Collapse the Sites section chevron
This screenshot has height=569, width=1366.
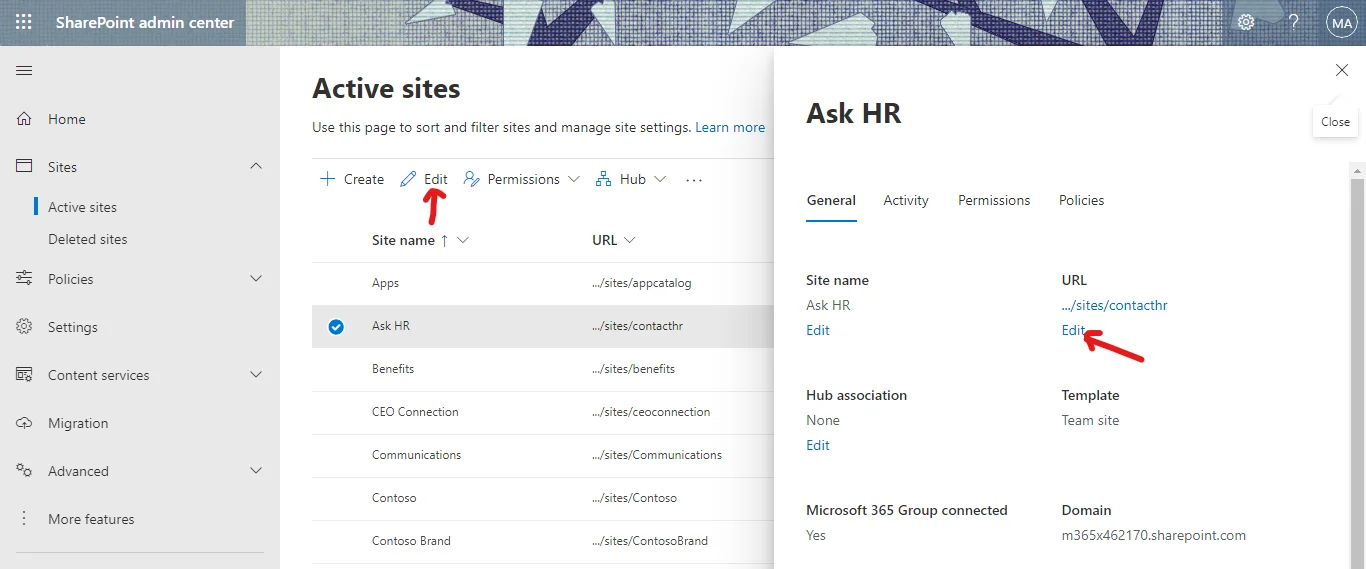[256, 167]
